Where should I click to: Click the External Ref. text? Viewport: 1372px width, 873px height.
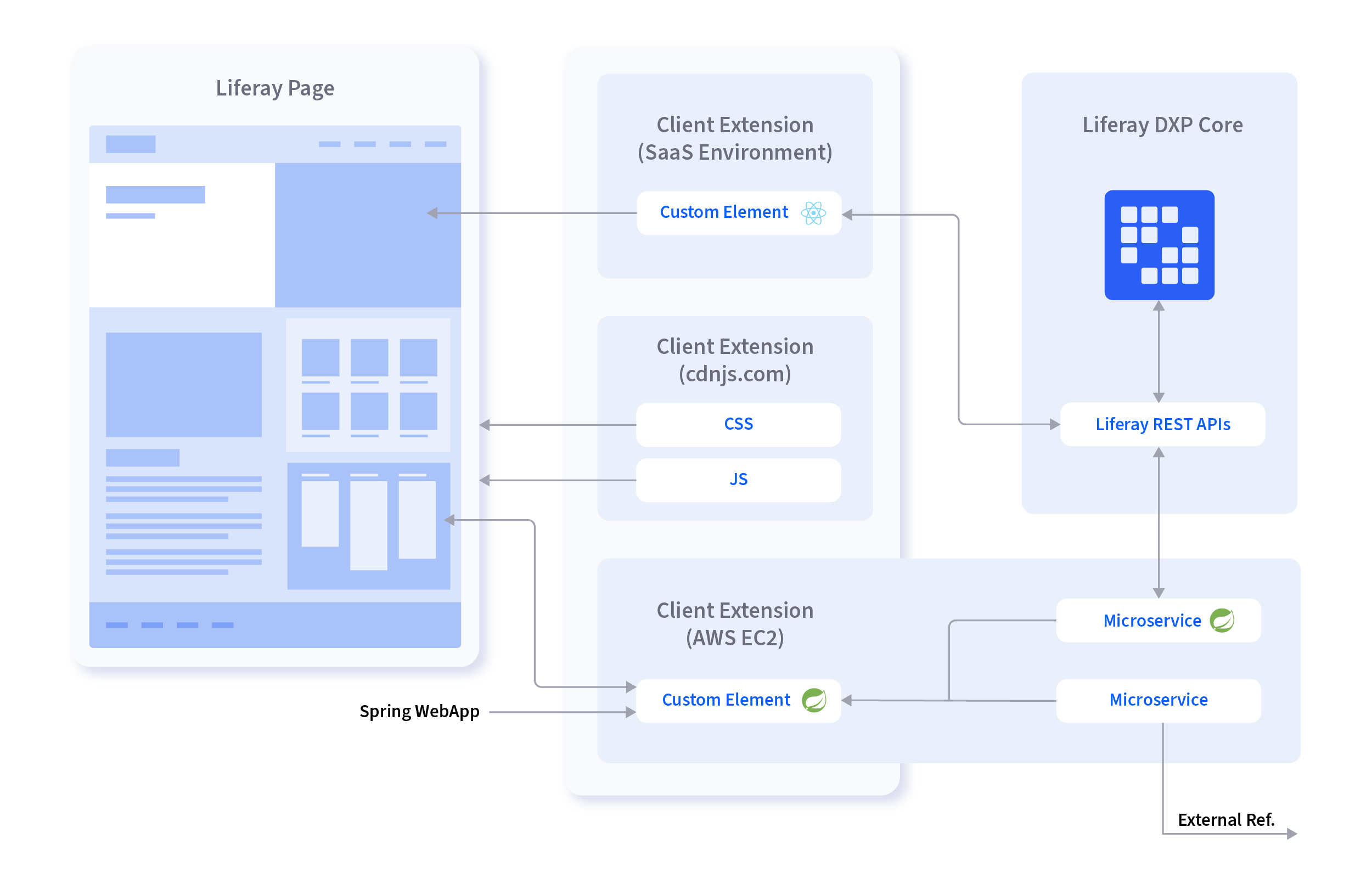[x=1226, y=820]
